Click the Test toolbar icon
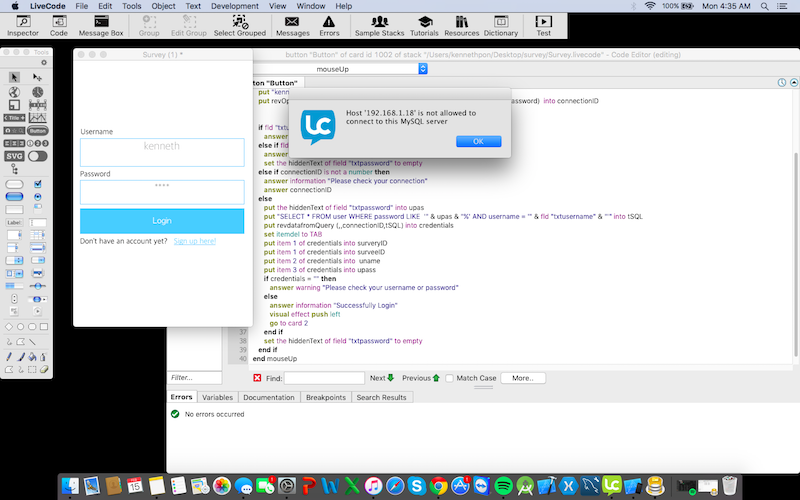Viewport: 800px width, 500px height. (544, 25)
